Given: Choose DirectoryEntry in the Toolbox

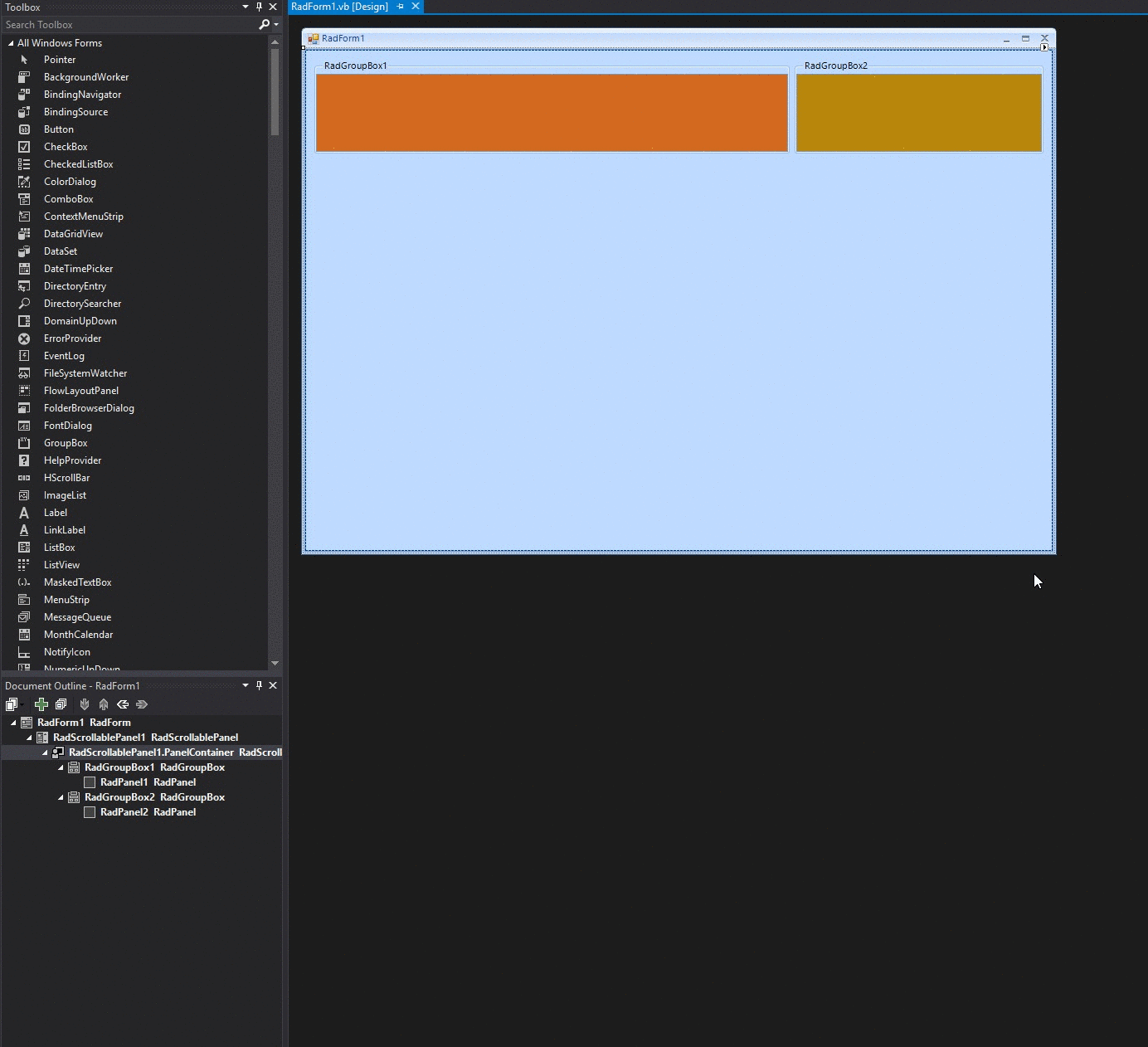Looking at the screenshot, I should 75,286.
